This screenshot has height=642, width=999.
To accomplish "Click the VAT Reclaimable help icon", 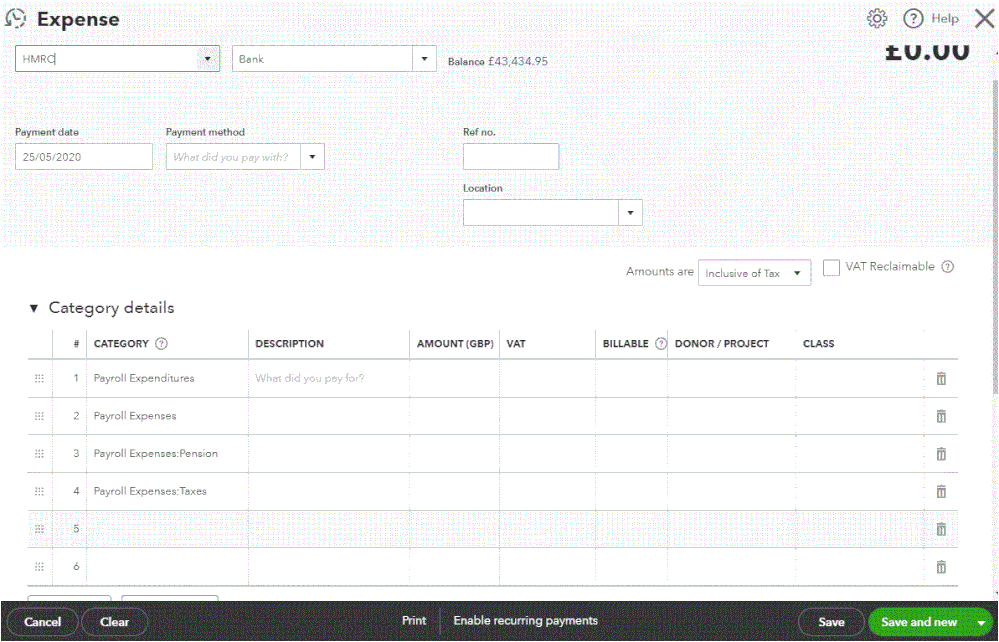I will pos(947,267).
